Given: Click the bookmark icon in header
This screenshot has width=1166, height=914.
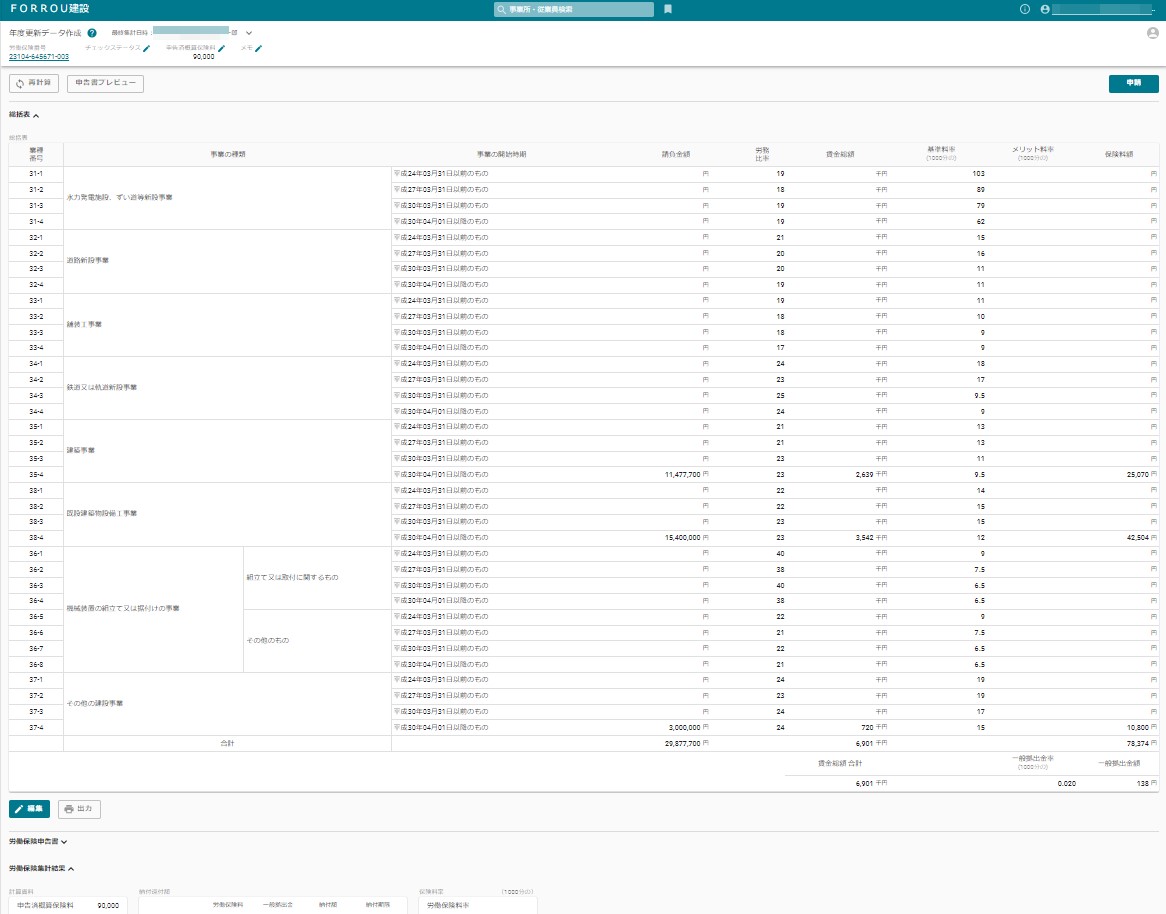Looking at the screenshot, I should click(668, 9).
